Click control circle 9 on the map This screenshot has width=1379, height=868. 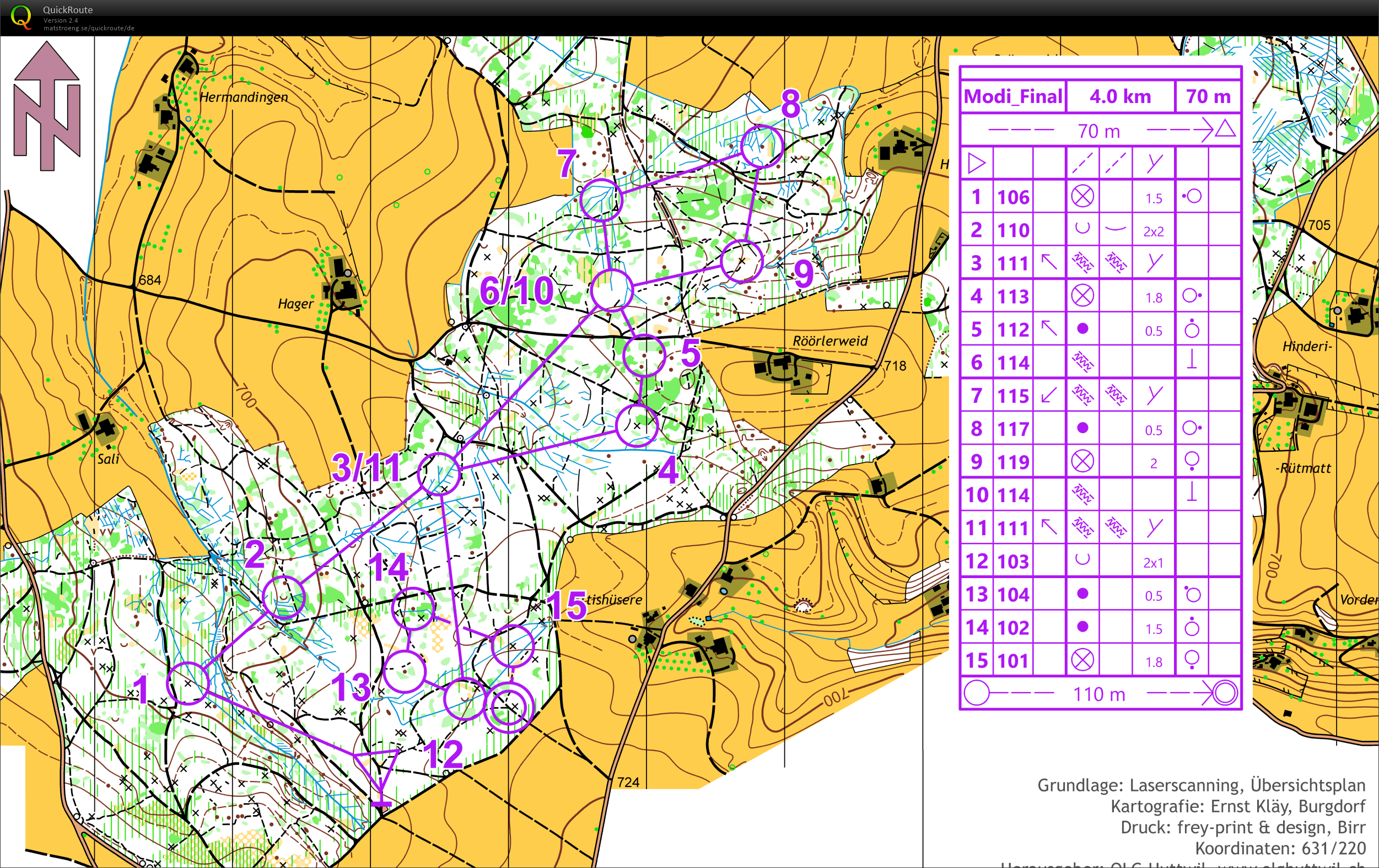pyautogui.click(x=742, y=262)
